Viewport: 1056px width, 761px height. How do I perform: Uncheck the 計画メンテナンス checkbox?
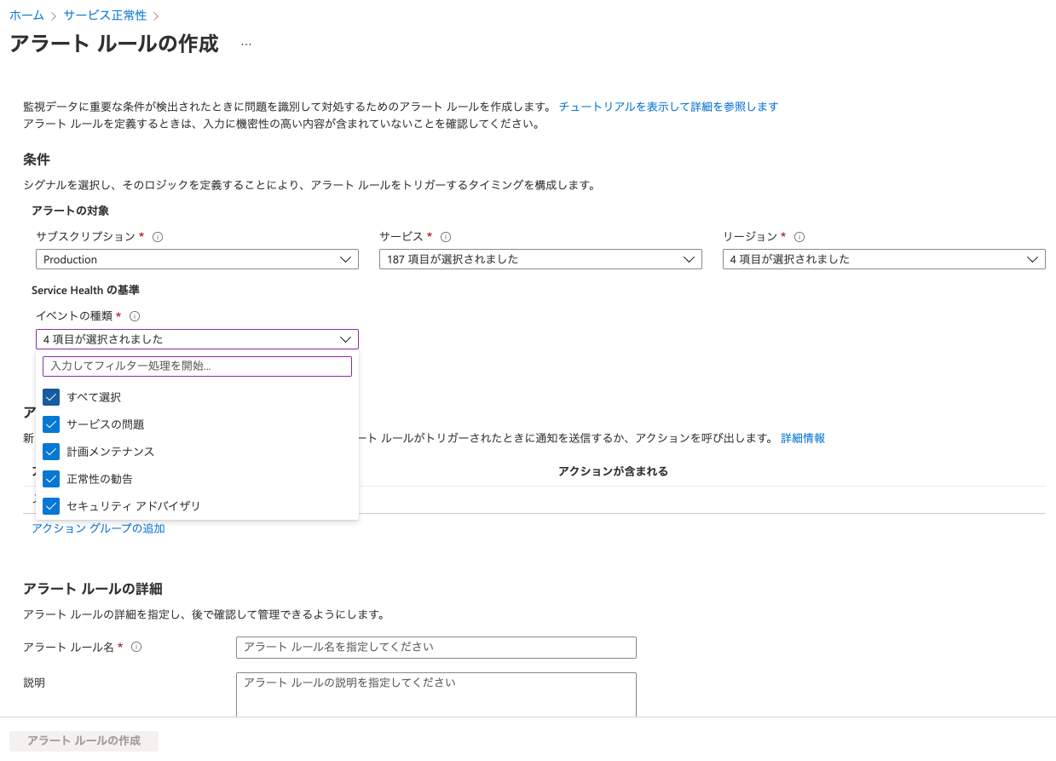click(x=51, y=452)
